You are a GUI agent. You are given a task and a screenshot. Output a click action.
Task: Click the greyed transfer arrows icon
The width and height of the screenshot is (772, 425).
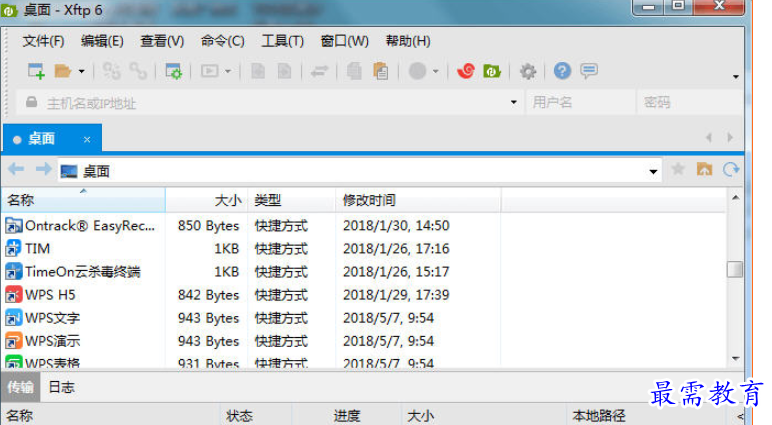[x=319, y=72]
